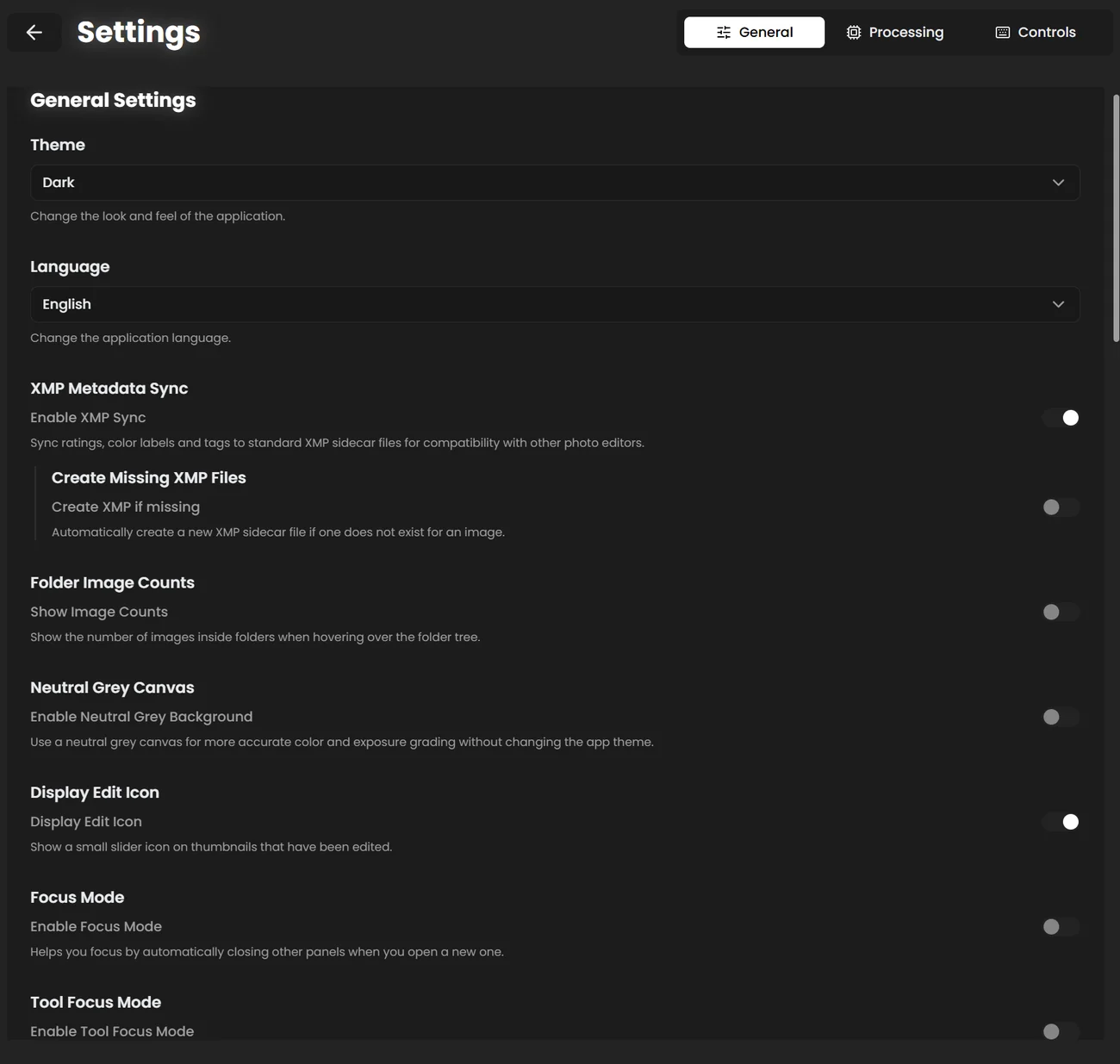Click the 'Enable Tool Focus Mode' label
This screenshot has width=1120, height=1064.
112,1031
